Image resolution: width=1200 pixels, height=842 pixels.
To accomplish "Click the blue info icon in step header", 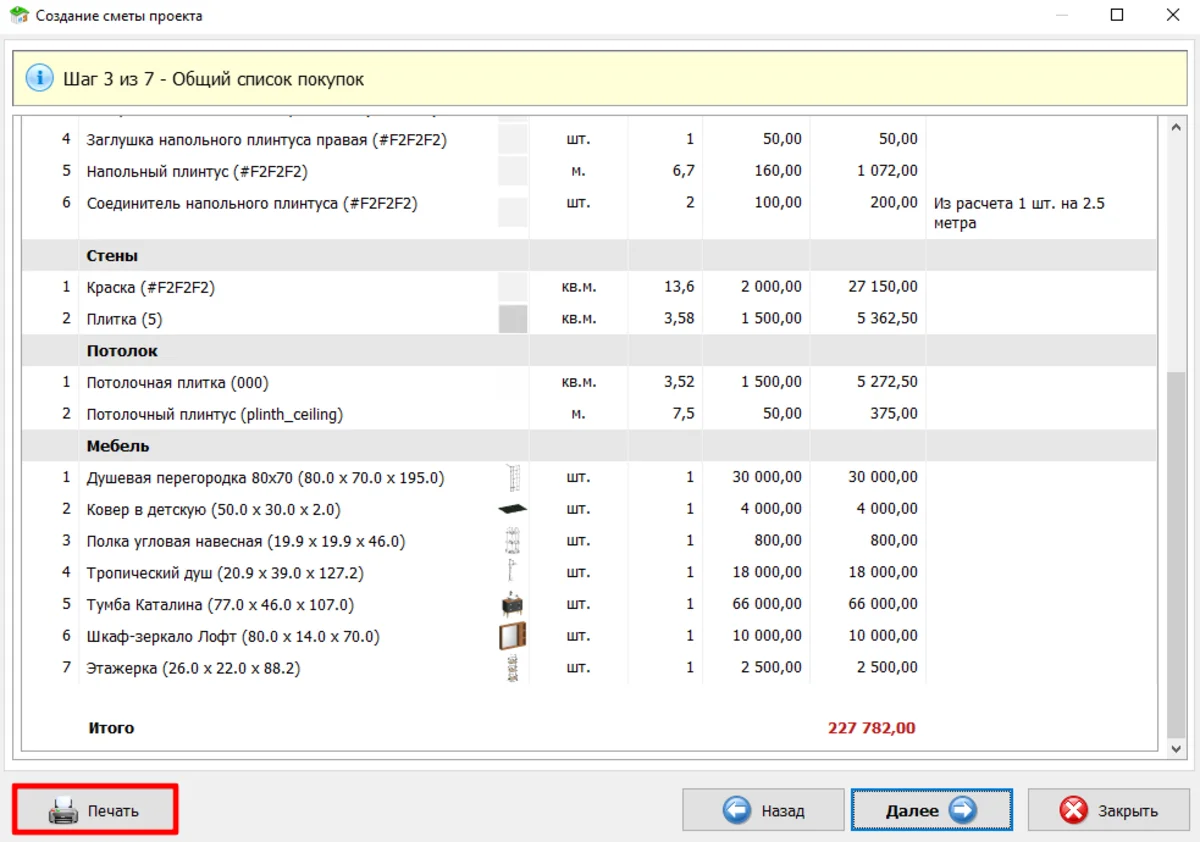I will (40, 78).
